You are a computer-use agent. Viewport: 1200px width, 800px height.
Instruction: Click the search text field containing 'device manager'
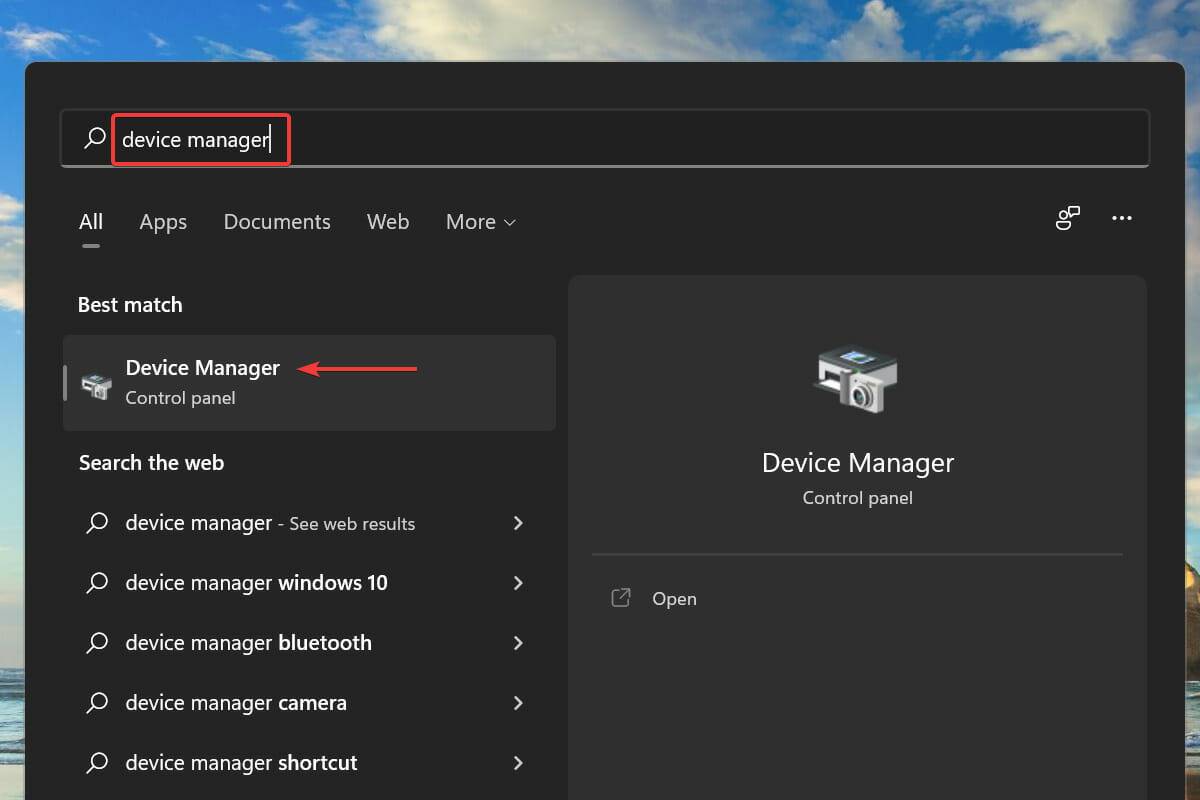point(600,139)
